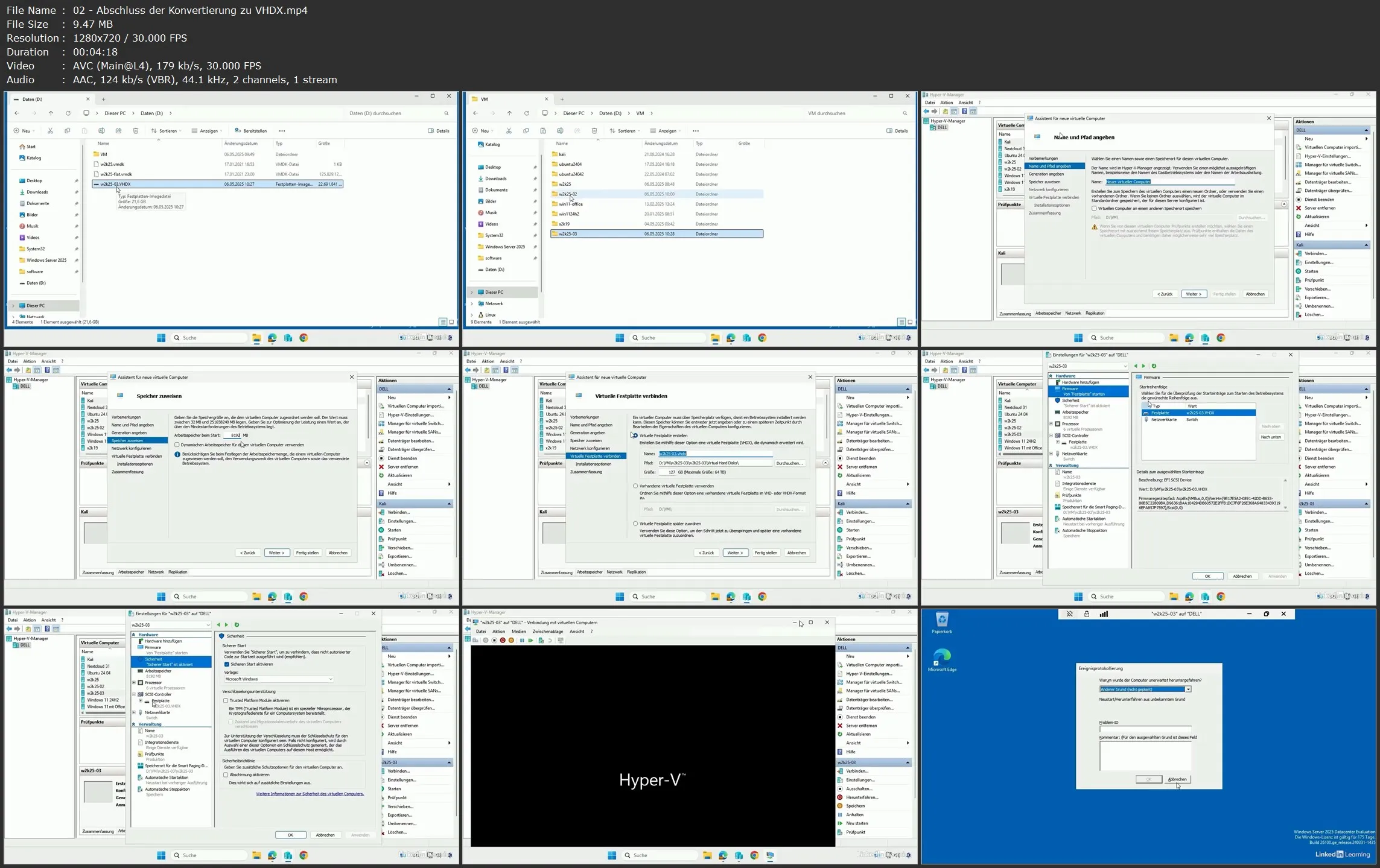Select the Netzwerkkarte Switch row in the boot order list
Image resolution: width=1380 pixels, height=868 pixels.
pyautogui.click(x=1198, y=420)
